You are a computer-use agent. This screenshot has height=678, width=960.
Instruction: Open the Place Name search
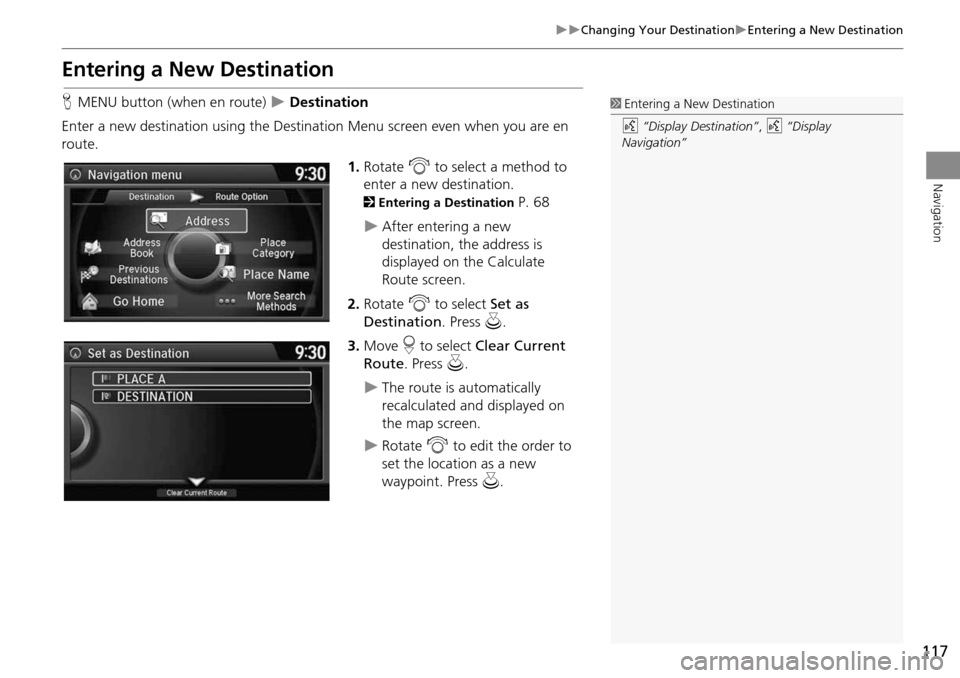coord(276,275)
